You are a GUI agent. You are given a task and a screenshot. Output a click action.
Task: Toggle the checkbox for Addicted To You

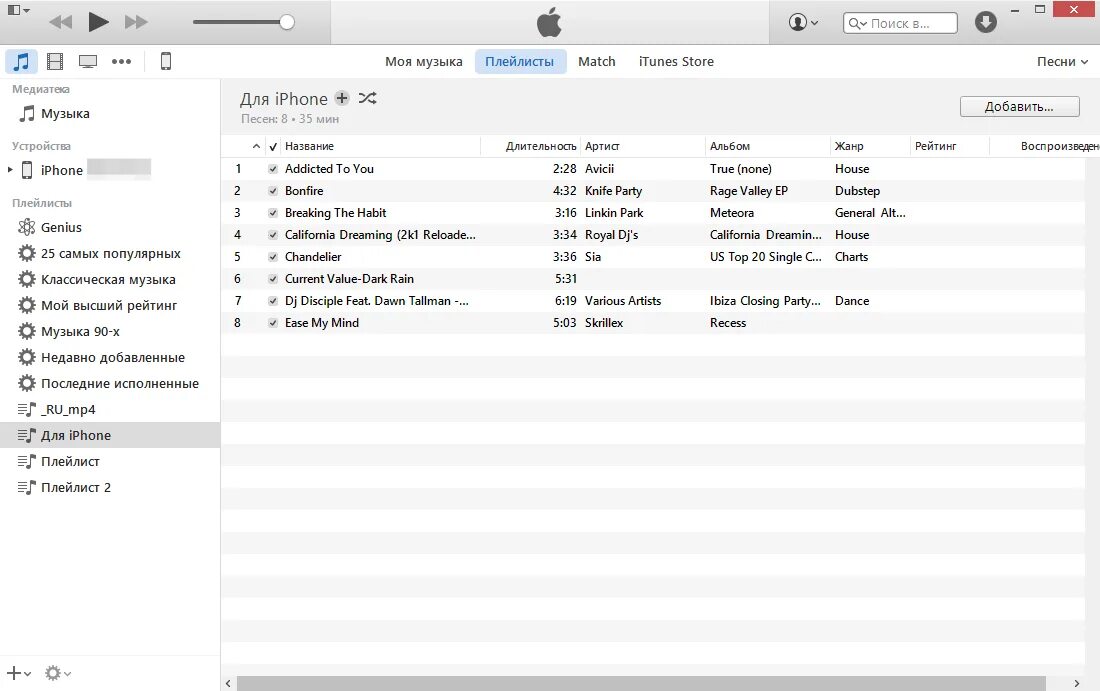[273, 169]
